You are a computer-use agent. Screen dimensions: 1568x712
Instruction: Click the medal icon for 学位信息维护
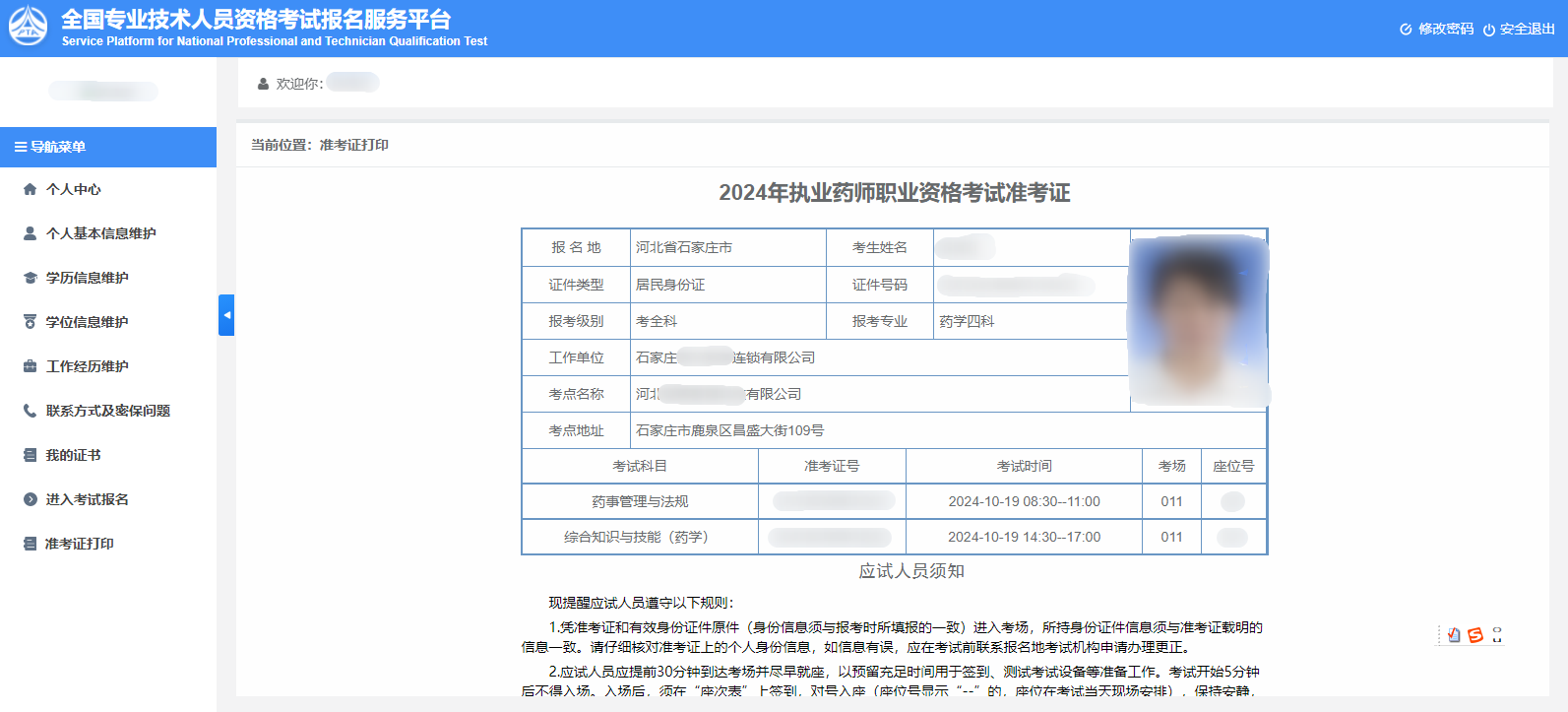pos(30,322)
